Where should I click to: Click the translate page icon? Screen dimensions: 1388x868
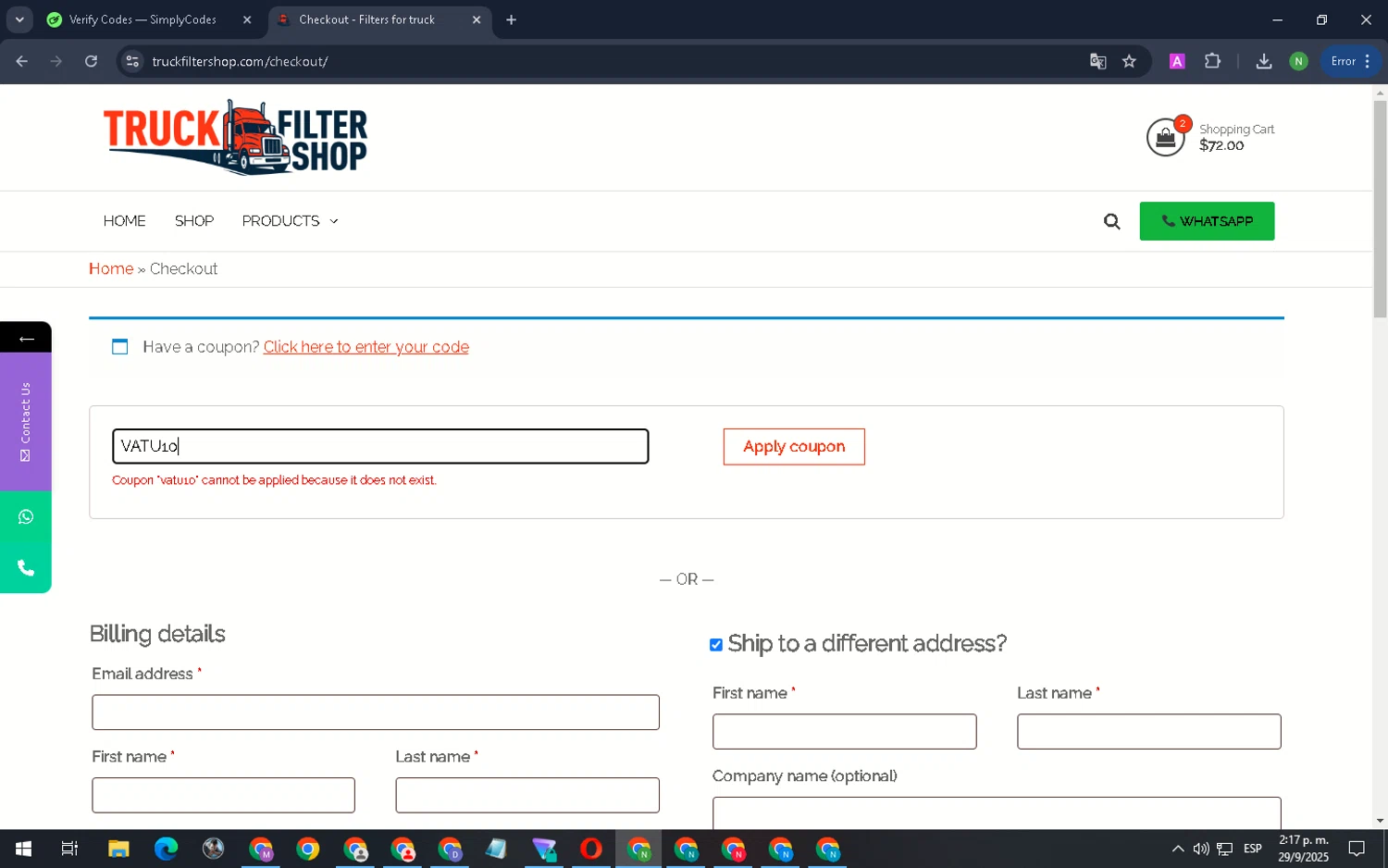(1098, 61)
